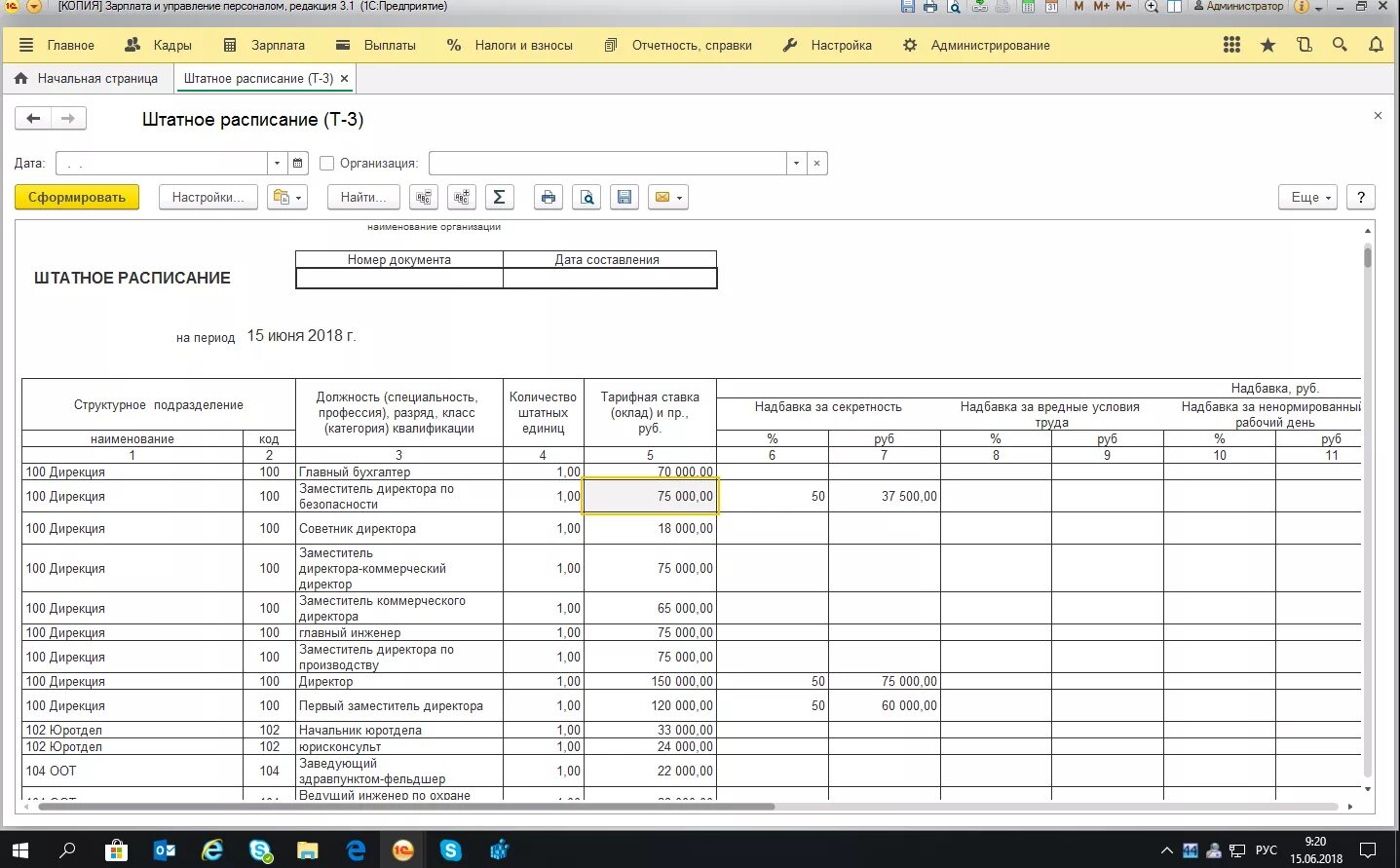
Task: Select the 75 000,00 highlighted salary cell
Action: click(x=650, y=496)
